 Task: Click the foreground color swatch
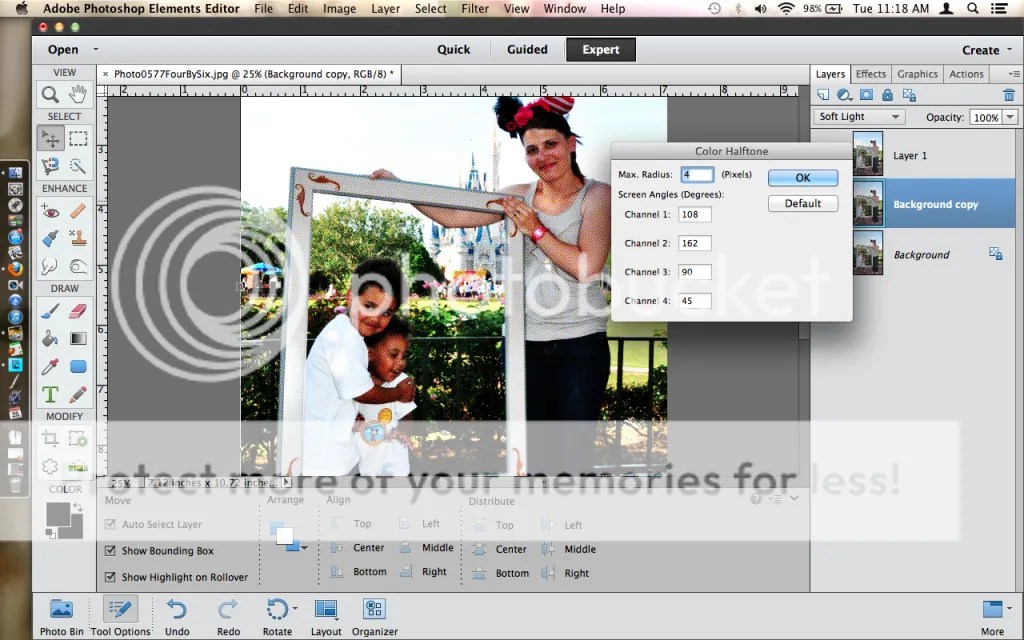58,515
